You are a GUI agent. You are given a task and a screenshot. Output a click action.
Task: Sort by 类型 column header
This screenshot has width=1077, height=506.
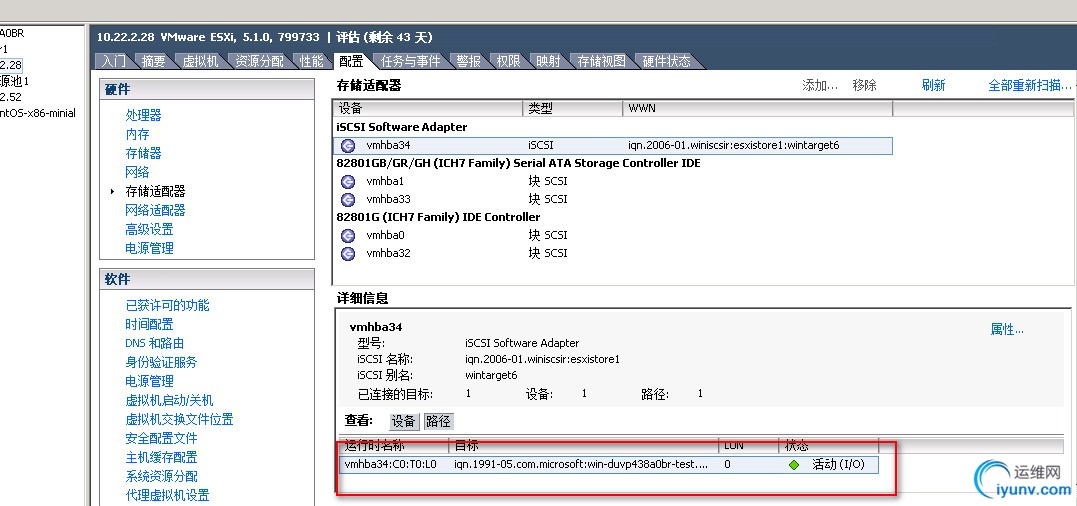click(x=574, y=108)
